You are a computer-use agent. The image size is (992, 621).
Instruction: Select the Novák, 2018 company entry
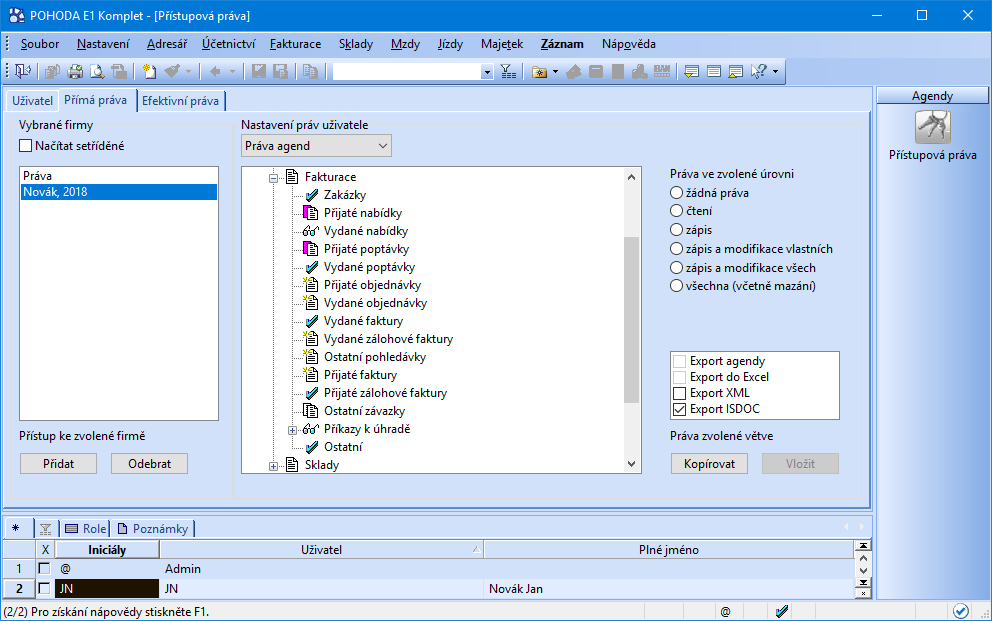[119, 192]
